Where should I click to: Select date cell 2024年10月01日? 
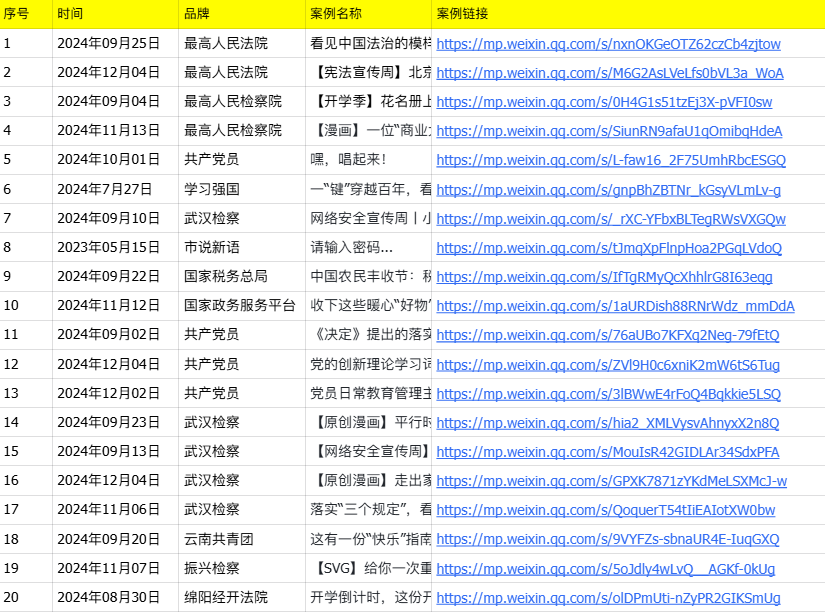[x=116, y=159]
